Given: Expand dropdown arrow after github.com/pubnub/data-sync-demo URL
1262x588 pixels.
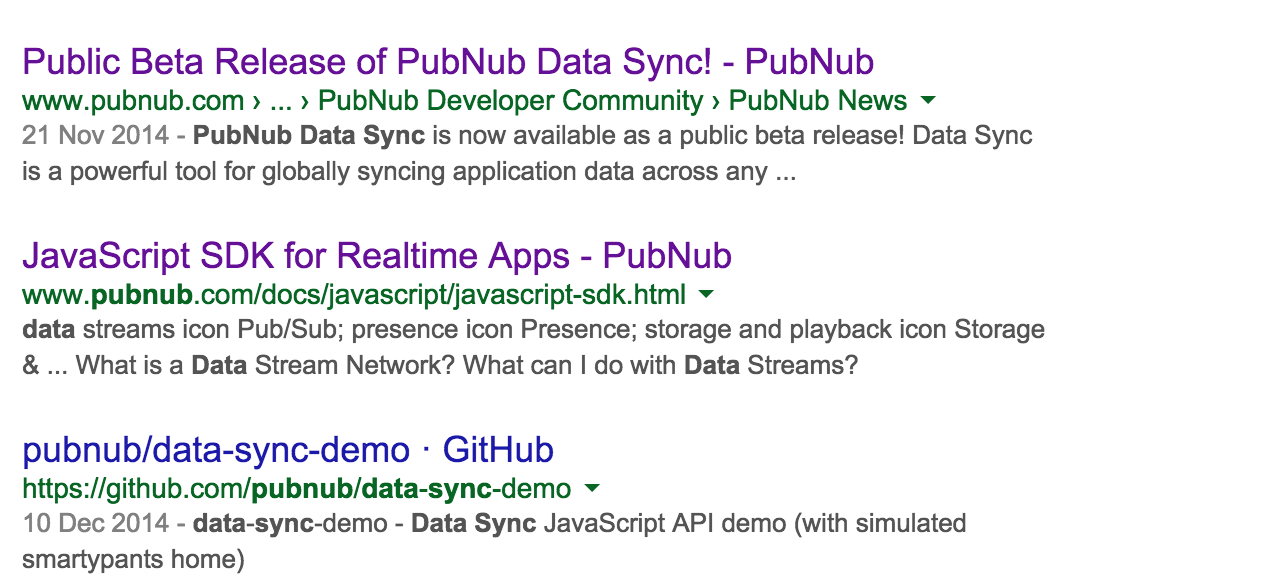Looking at the screenshot, I should (591, 488).
